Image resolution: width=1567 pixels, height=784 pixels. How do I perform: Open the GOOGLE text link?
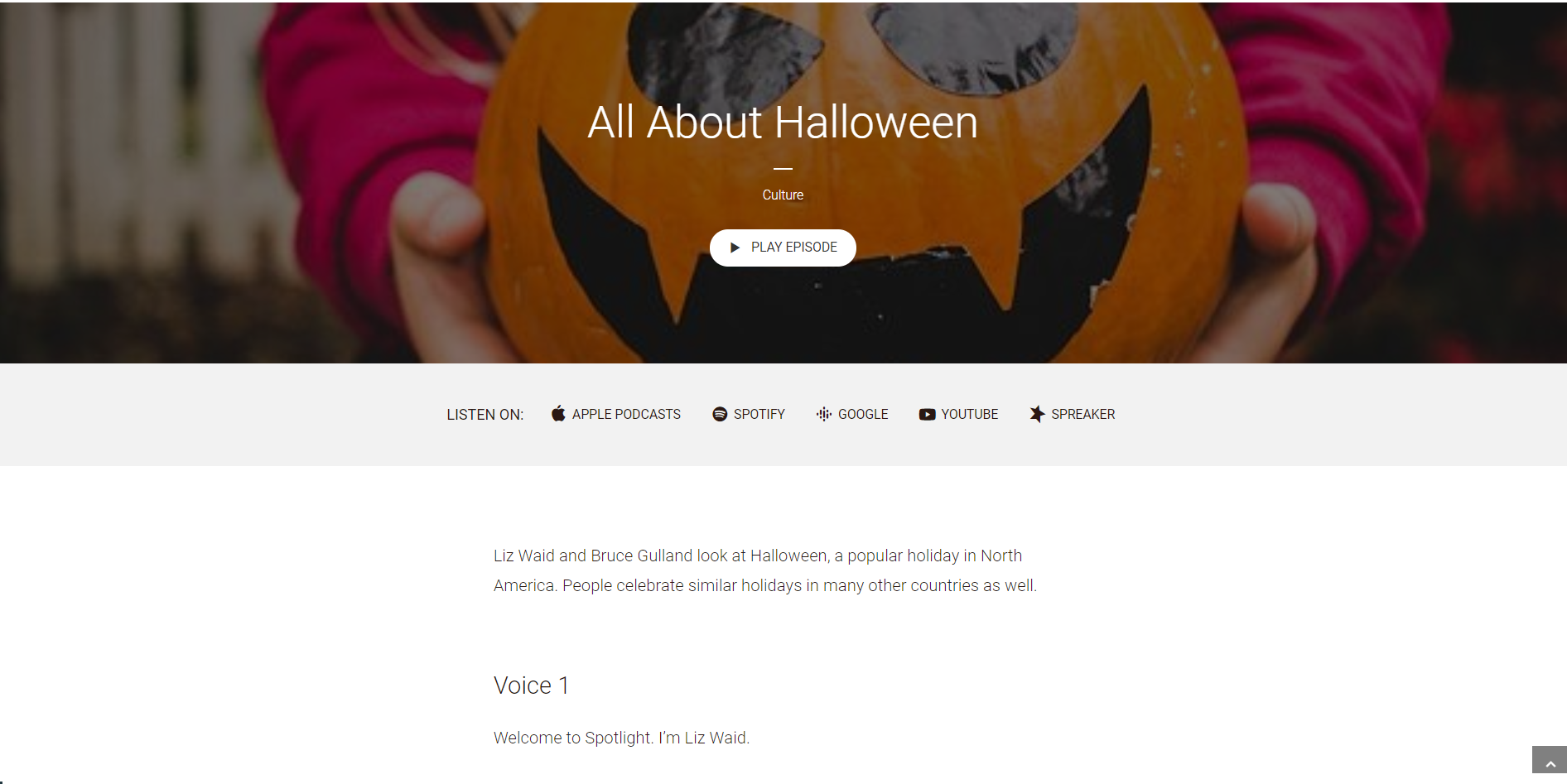(x=862, y=414)
